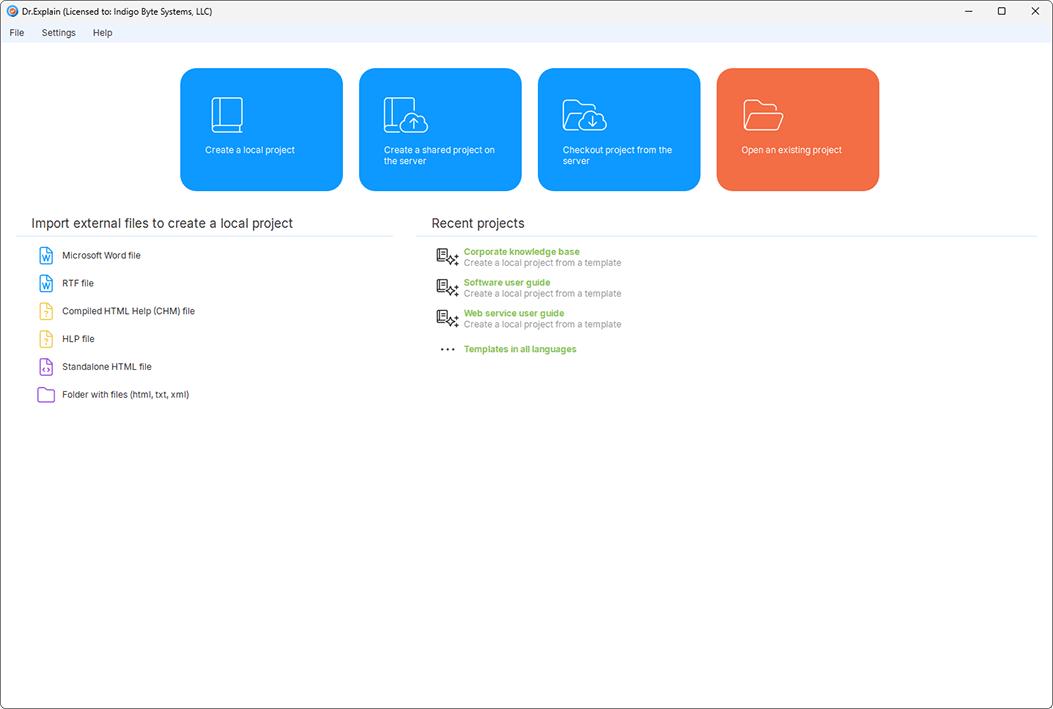Click subtitle text under Corporate knowledge base
Viewport: 1053px width, 709px height.
[x=542, y=263]
